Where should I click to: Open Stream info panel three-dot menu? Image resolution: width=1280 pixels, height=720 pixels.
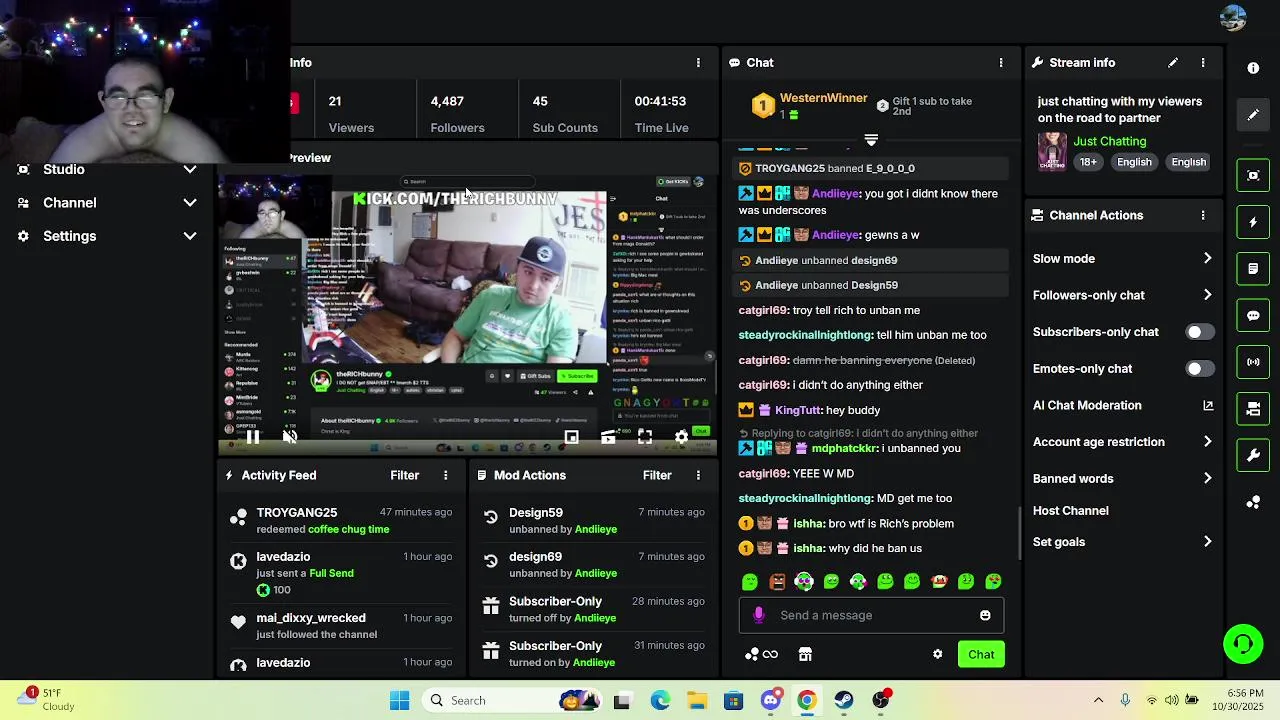[1203, 62]
